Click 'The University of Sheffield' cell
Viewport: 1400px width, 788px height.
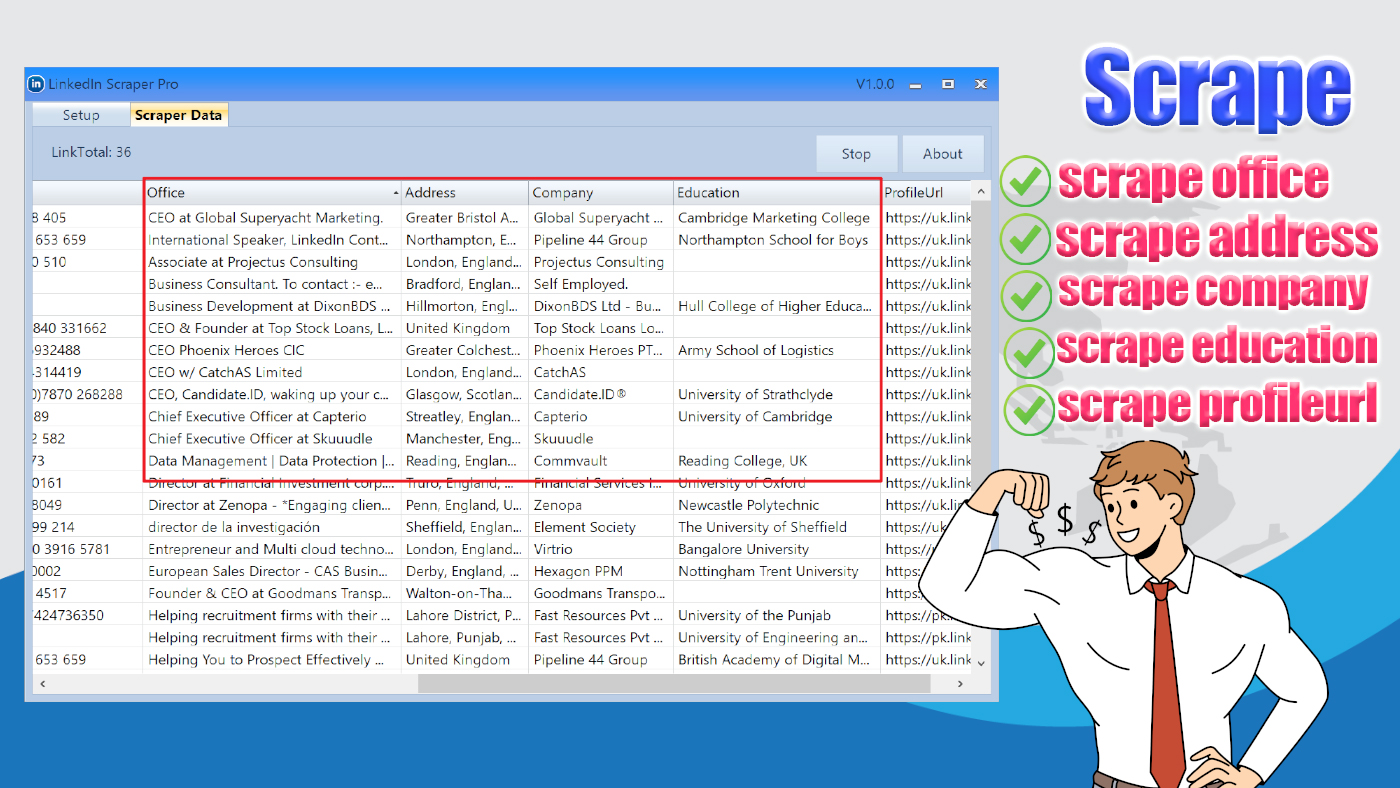click(777, 527)
